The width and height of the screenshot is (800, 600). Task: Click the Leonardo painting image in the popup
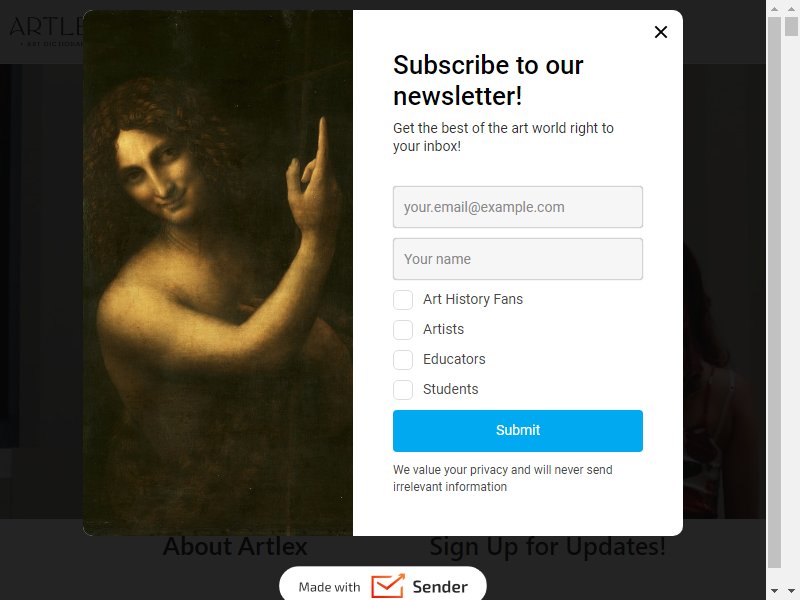tap(218, 273)
